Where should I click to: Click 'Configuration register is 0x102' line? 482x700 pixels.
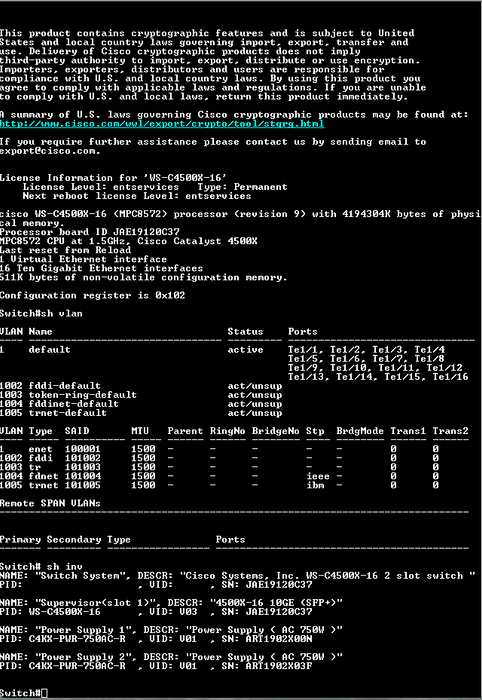92,296
